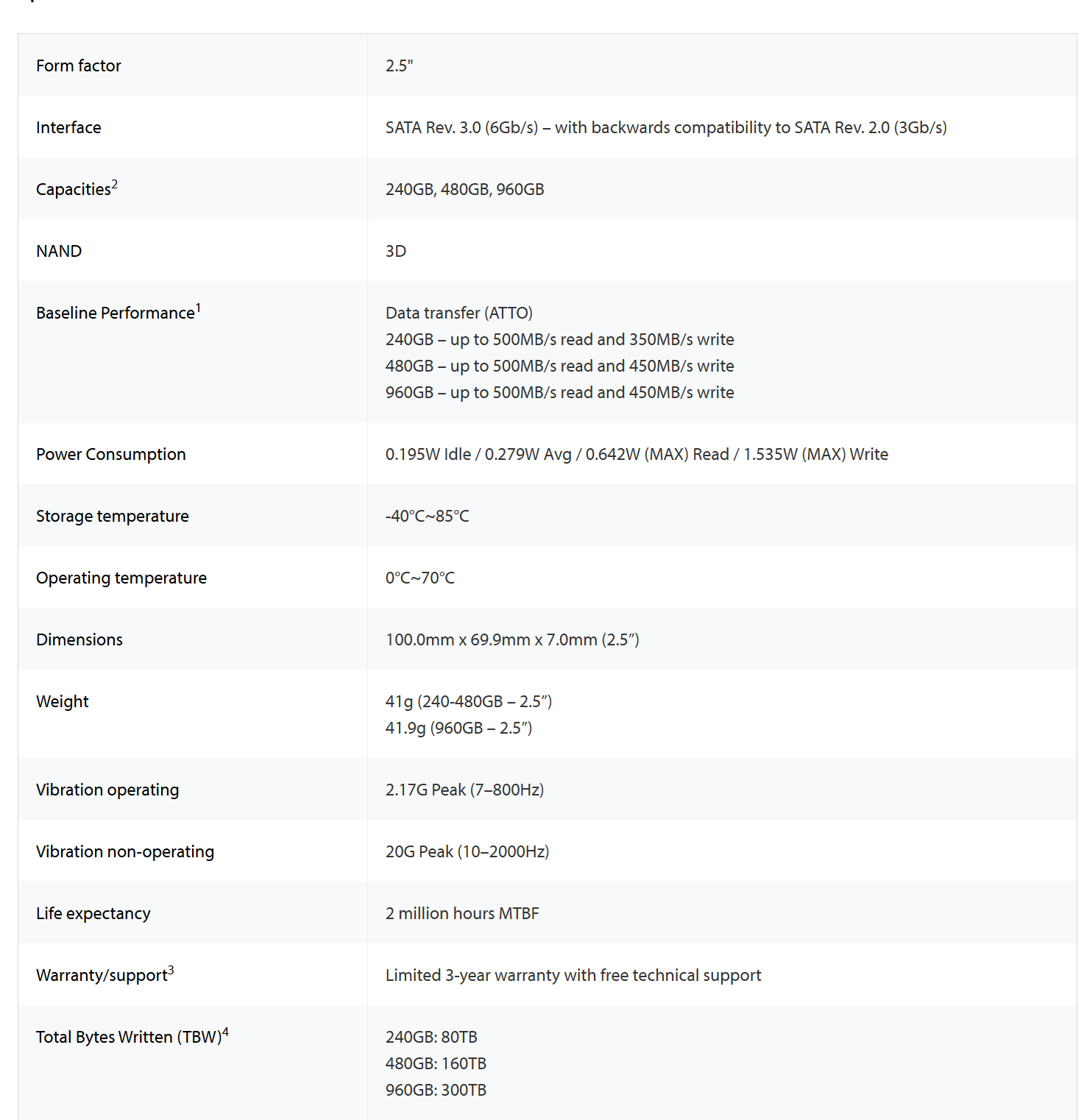Click the Form factor row label
1084x1120 pixels.
tap(78, 65)
